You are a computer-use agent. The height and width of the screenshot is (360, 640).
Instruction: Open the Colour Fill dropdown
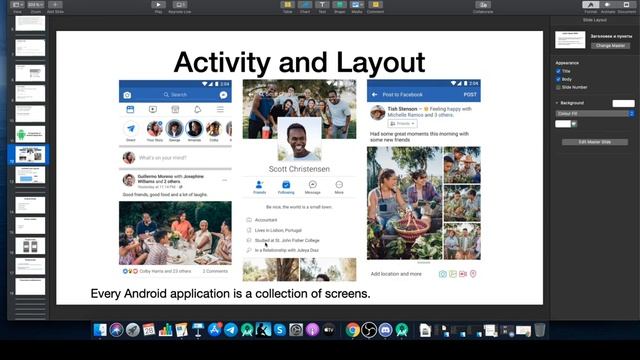coord(595,113)
